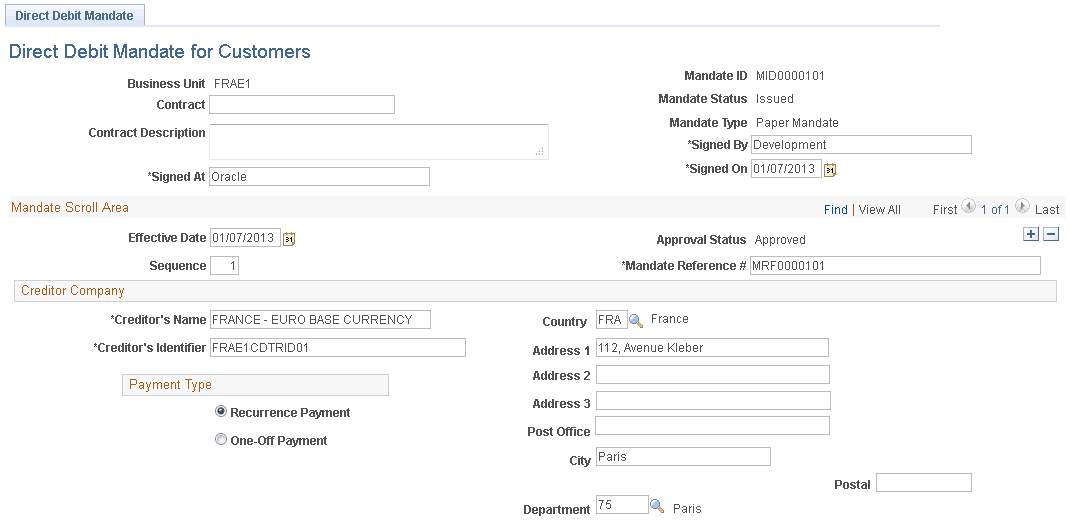Click the Mandate Type value Paper Mandate
This screenshot has width=1070, height=523.
(797, 123)
